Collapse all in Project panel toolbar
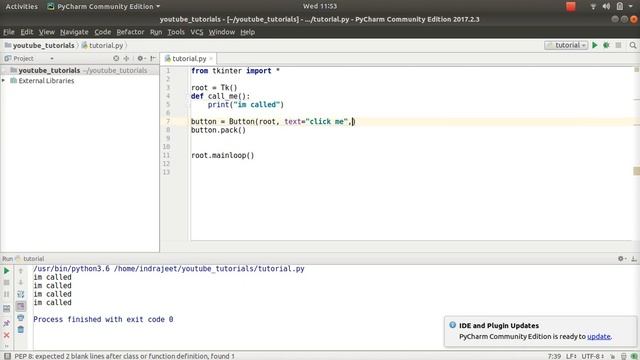The height and width of the screenshot is (360, 640). [x=127, y=58]
